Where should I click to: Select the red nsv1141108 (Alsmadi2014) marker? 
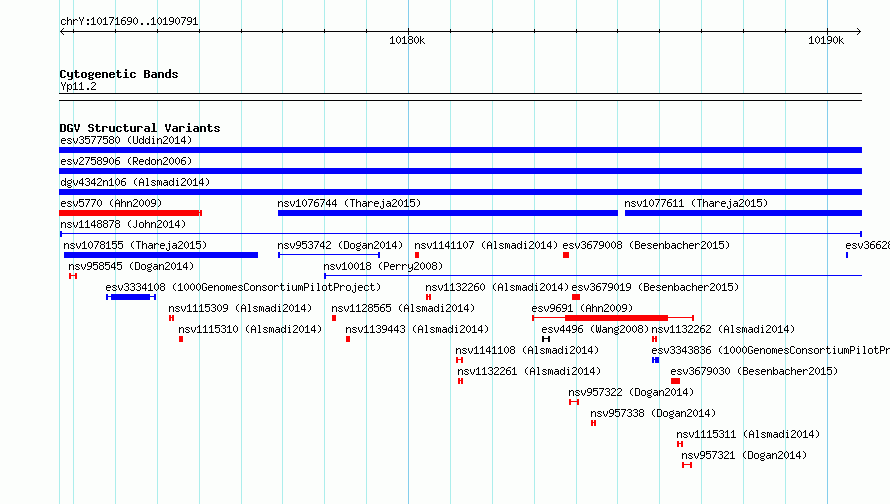460,360
